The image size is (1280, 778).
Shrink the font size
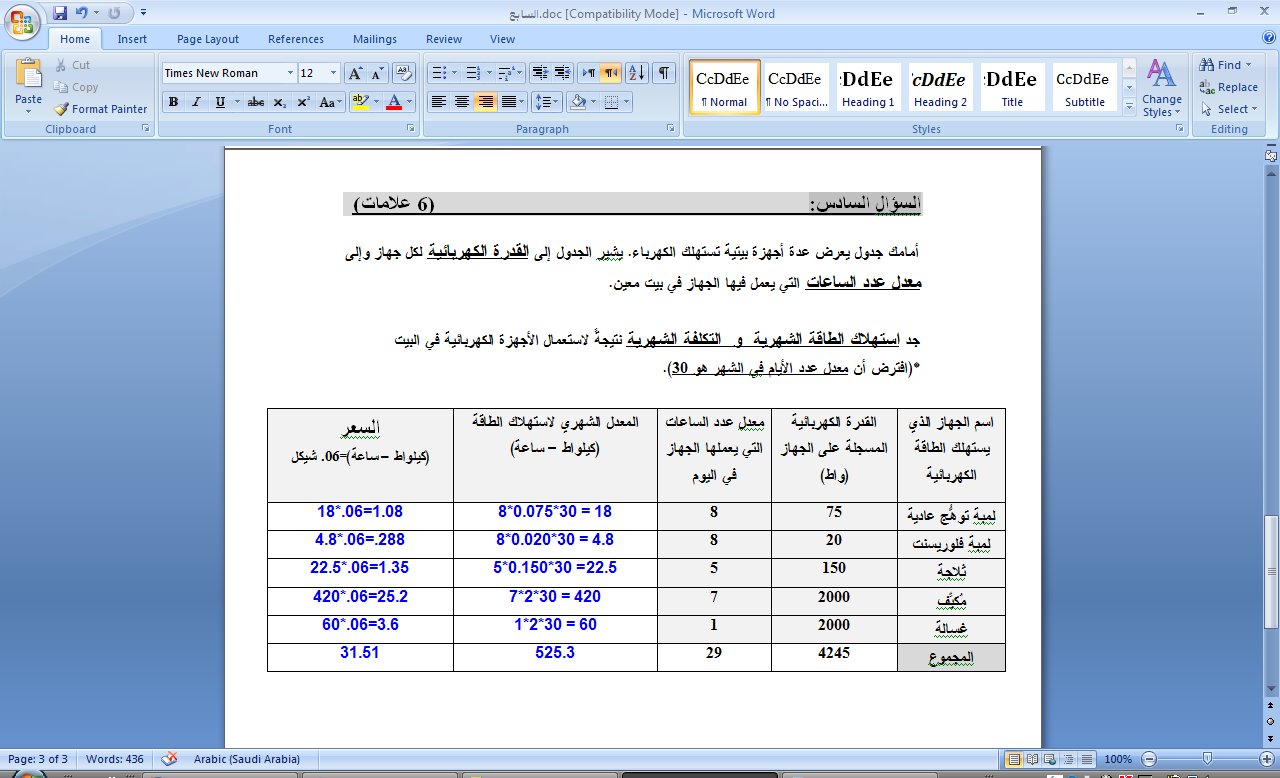[x=377, y=73]
